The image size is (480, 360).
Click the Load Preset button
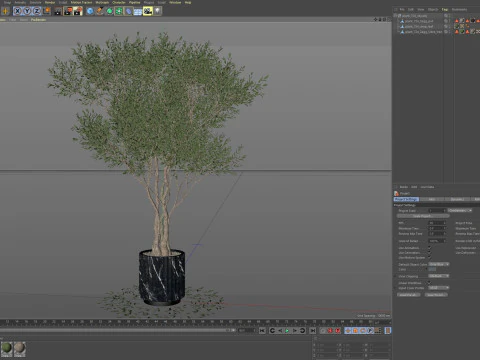point(409,295)
